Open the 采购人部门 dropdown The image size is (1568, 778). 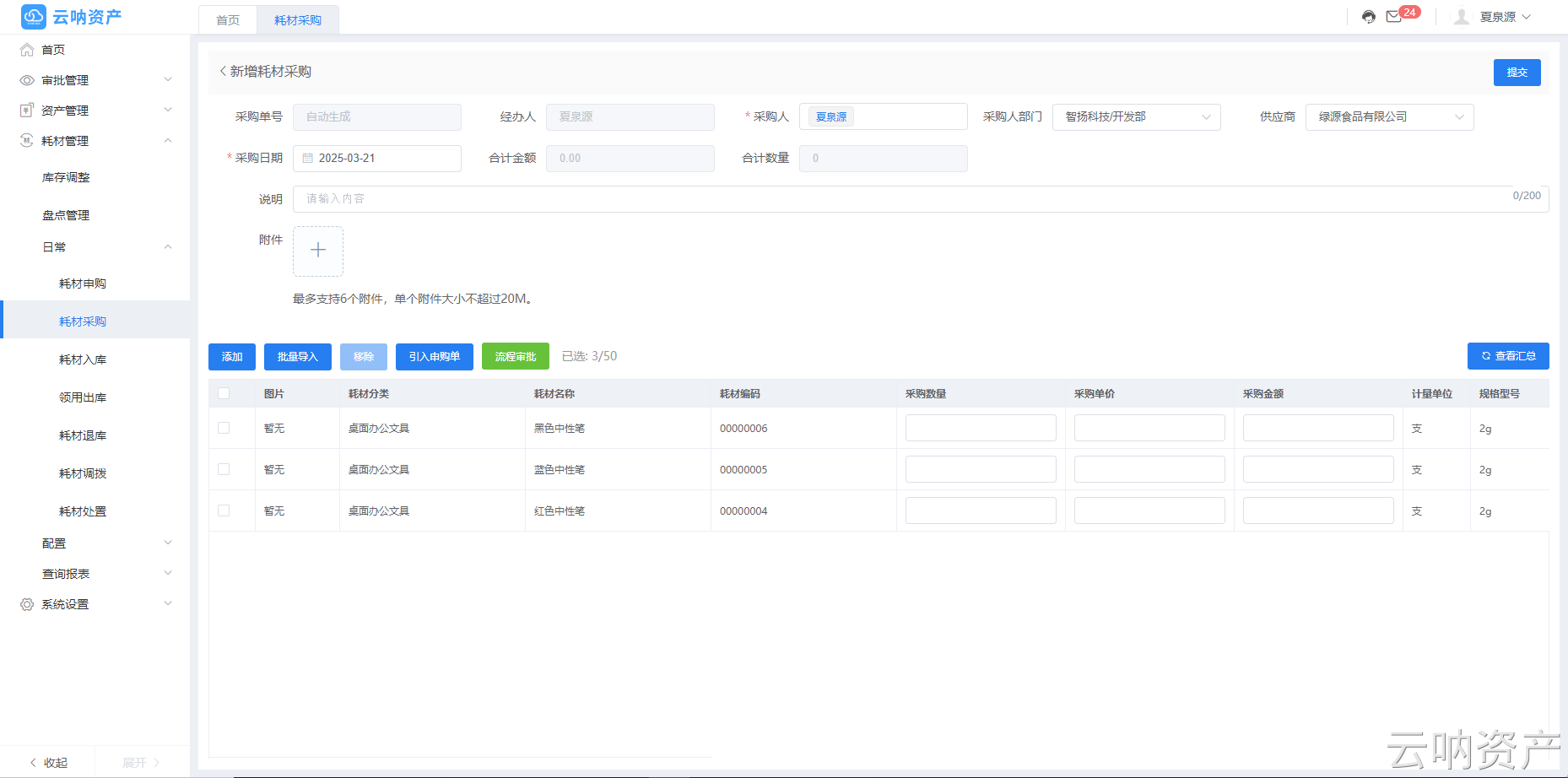click(x=1137, y=117)
